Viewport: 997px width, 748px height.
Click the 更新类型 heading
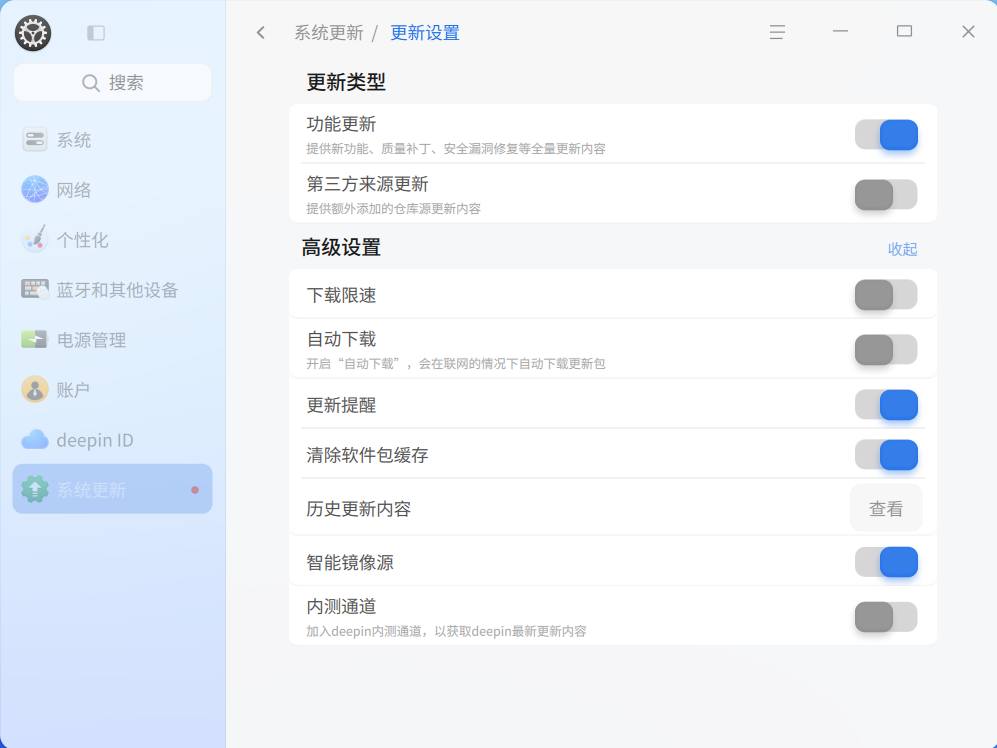[346, 82]
